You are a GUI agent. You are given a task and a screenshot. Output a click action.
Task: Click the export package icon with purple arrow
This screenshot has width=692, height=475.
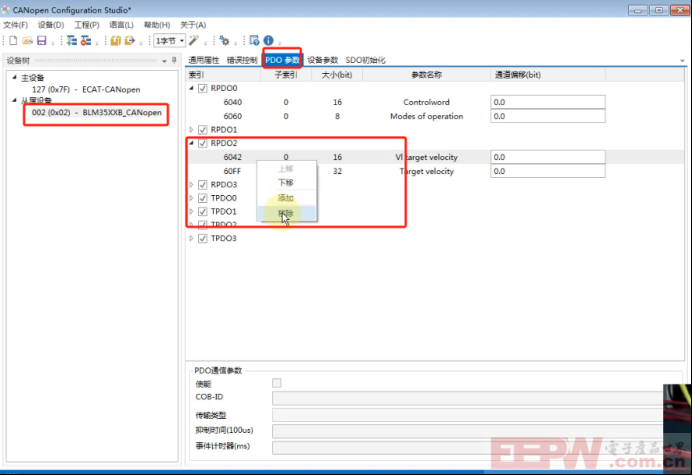[x=130, y=41]
